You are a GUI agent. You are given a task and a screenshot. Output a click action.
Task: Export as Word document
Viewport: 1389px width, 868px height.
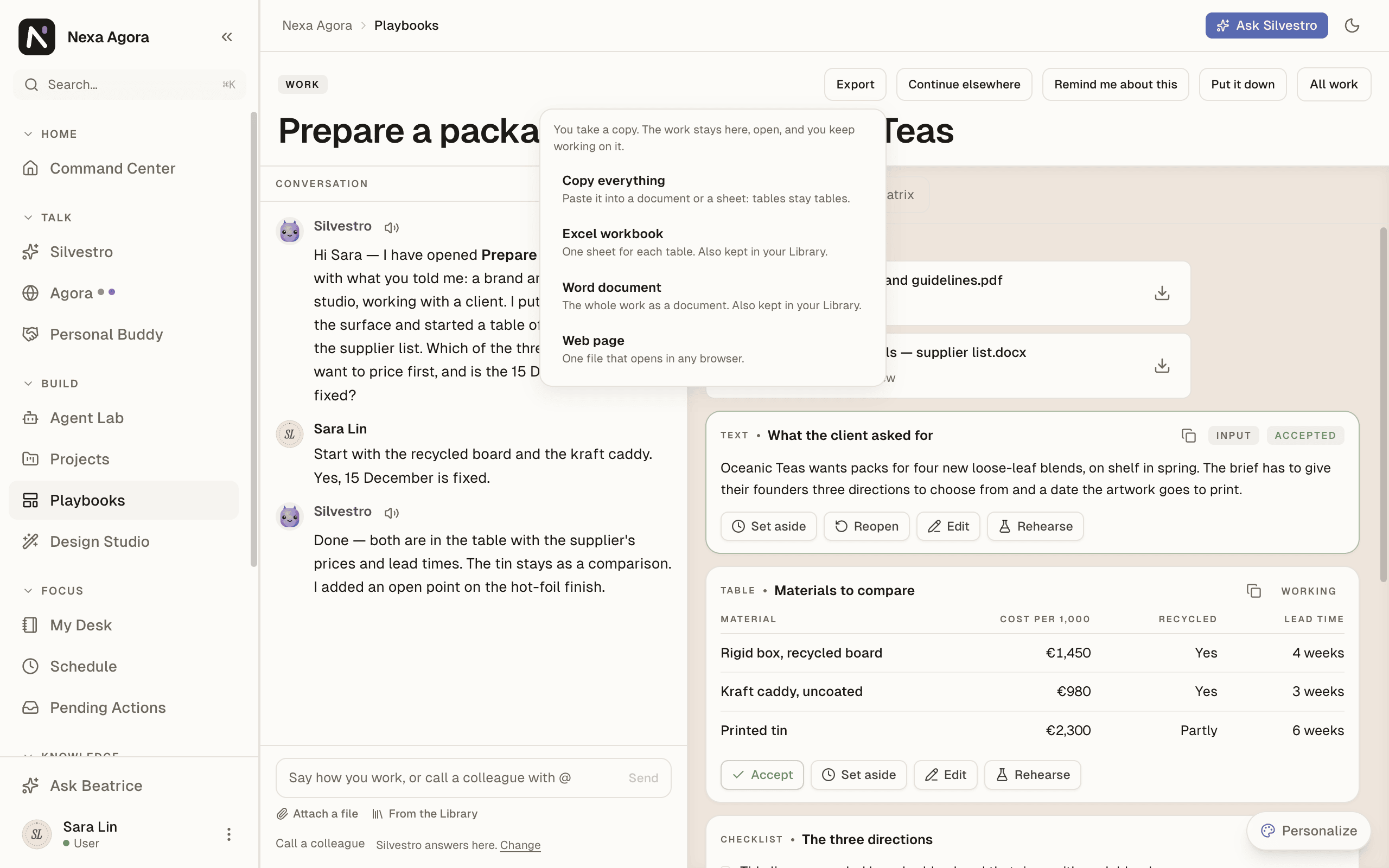point(712,296)
